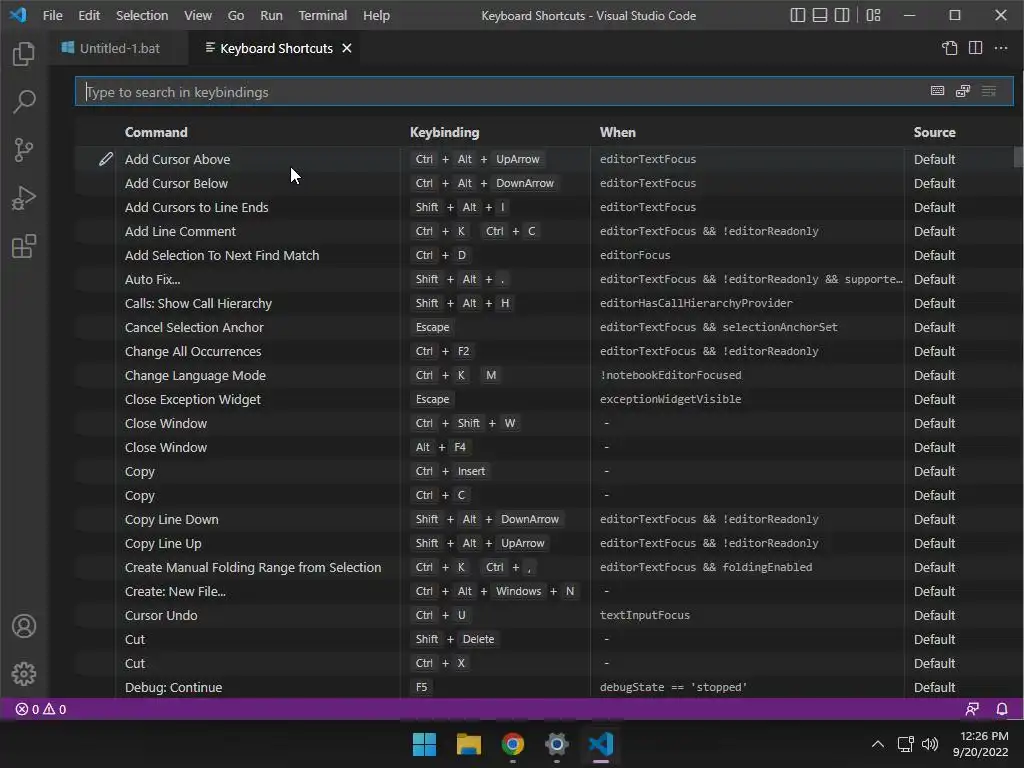This screenshot has width=1024, height=768.
Task: Open Source Control view
Action: point(24,150)
